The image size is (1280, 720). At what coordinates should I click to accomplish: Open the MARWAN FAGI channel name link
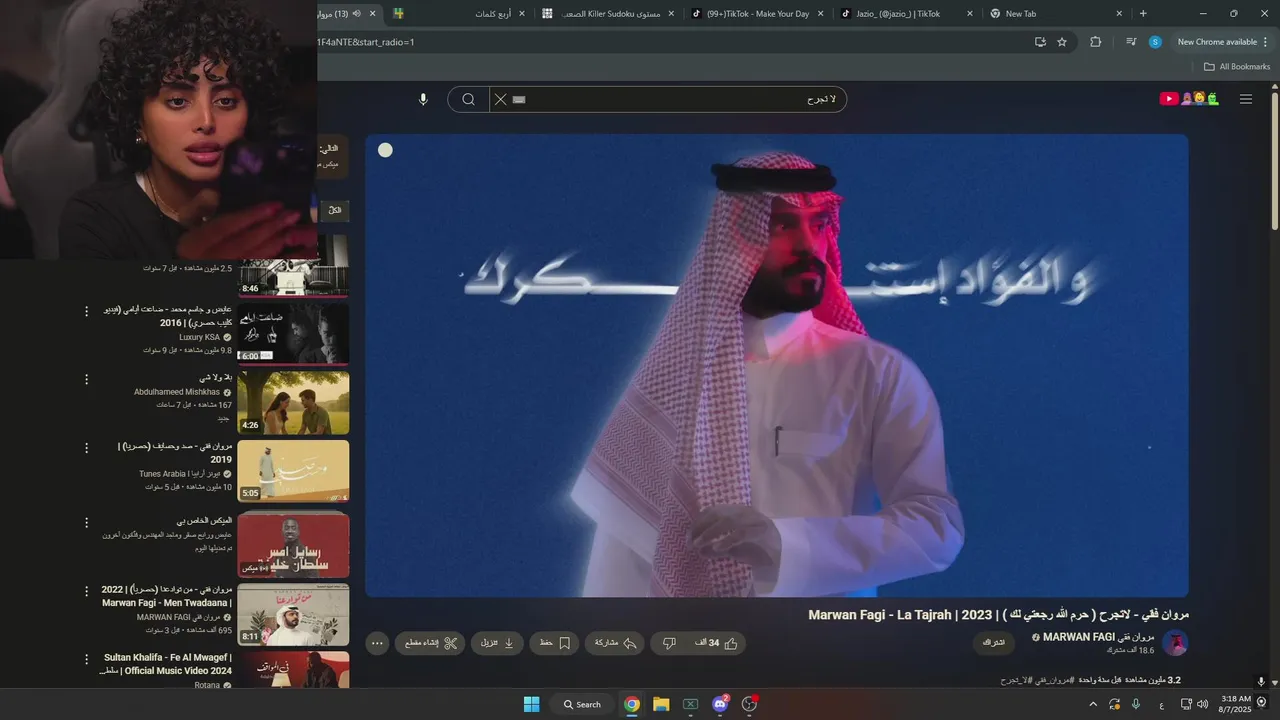[x=1098, y=637]
